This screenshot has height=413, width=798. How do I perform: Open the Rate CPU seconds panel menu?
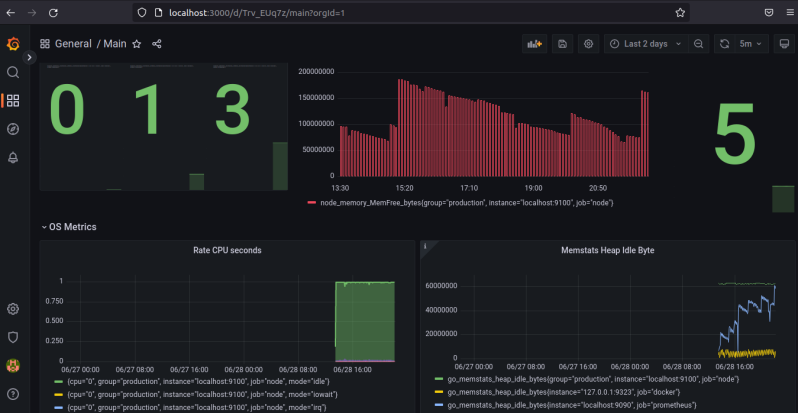pyautogui.click(x=226, y=250)
